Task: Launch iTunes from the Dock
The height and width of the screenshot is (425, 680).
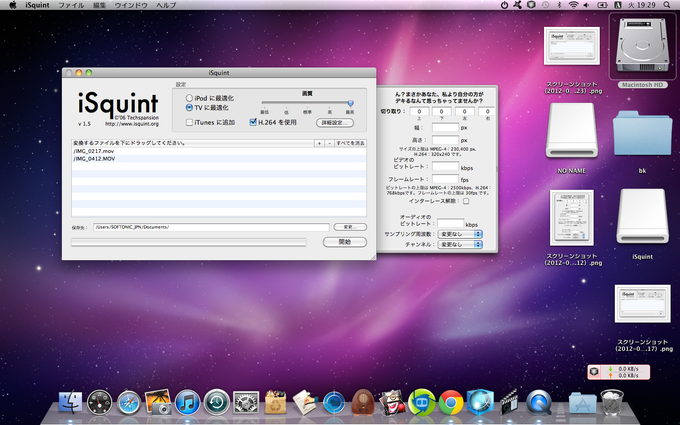Action: click(x=187, y=402)
